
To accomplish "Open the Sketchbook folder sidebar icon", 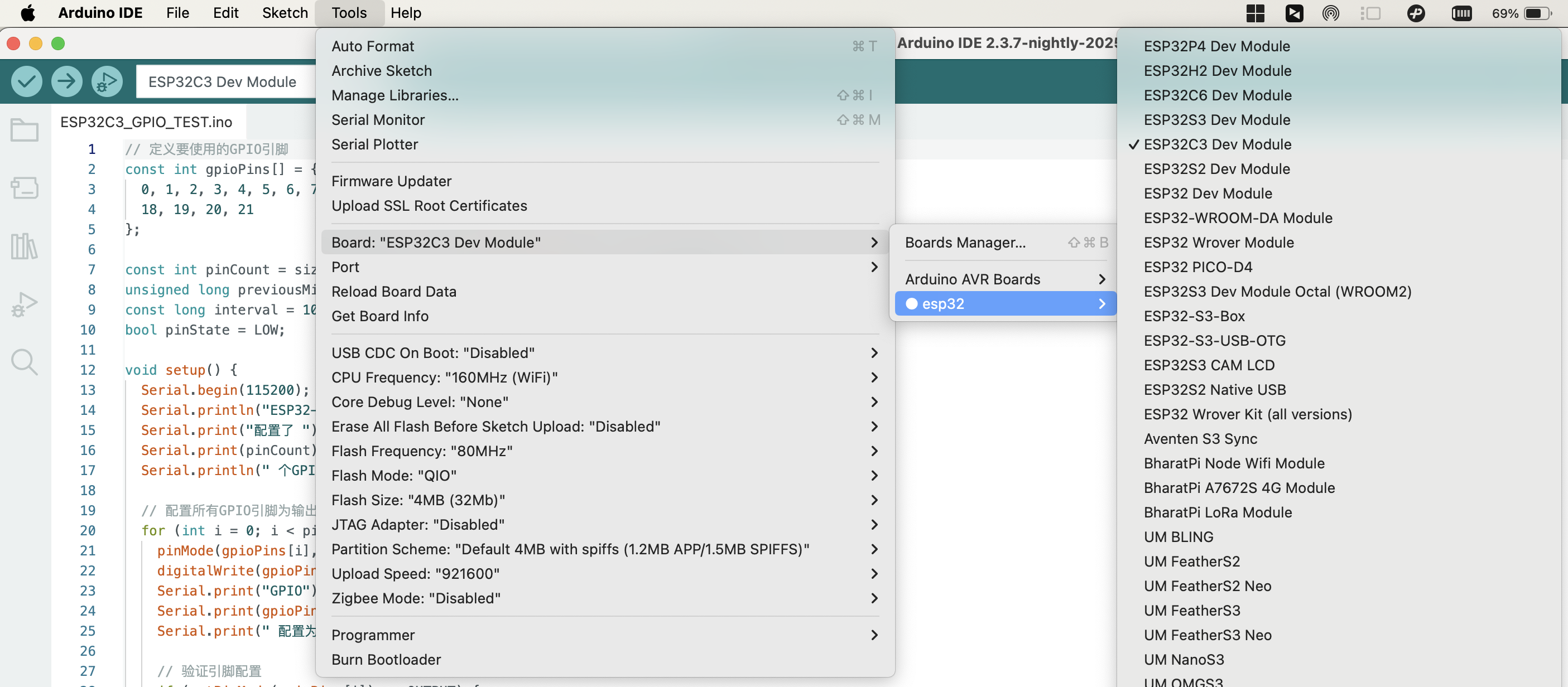I will (x=25, y=129).
